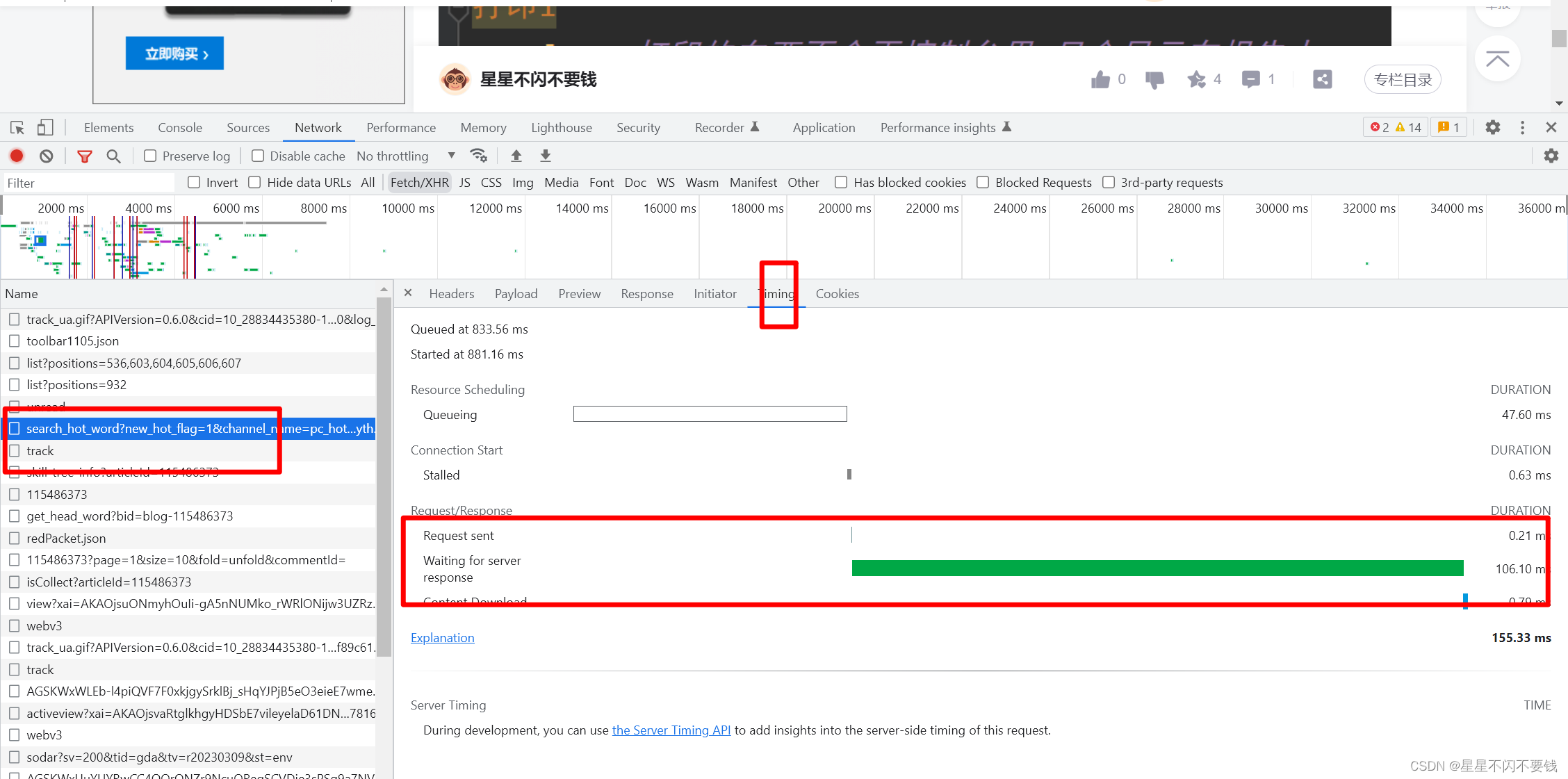Click the Explanation link in Timing
Viewport: 1568px width, 779px height.
pos(442,637)
